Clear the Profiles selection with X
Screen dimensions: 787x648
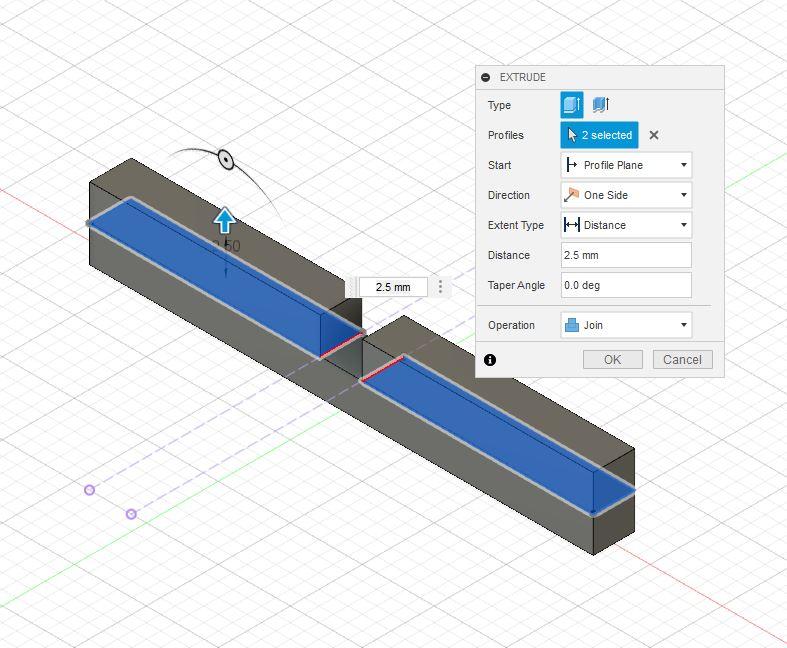point(653,135)
